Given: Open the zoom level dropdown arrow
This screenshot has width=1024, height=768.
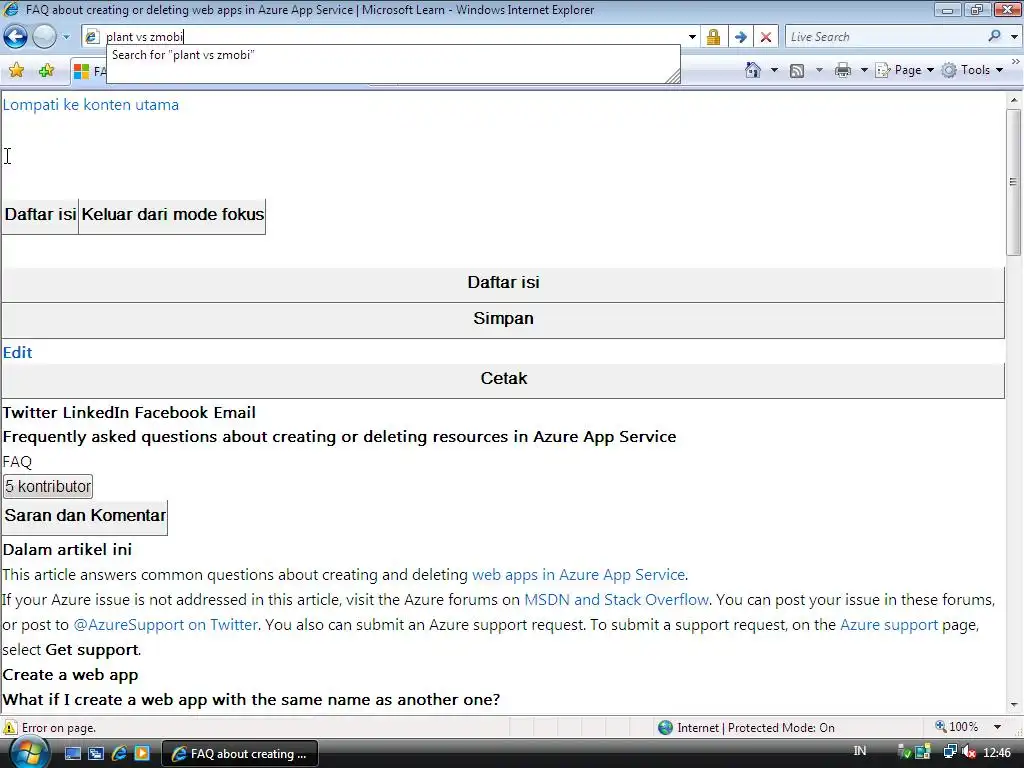Looking at the screenshot, I should pos(997,727).
